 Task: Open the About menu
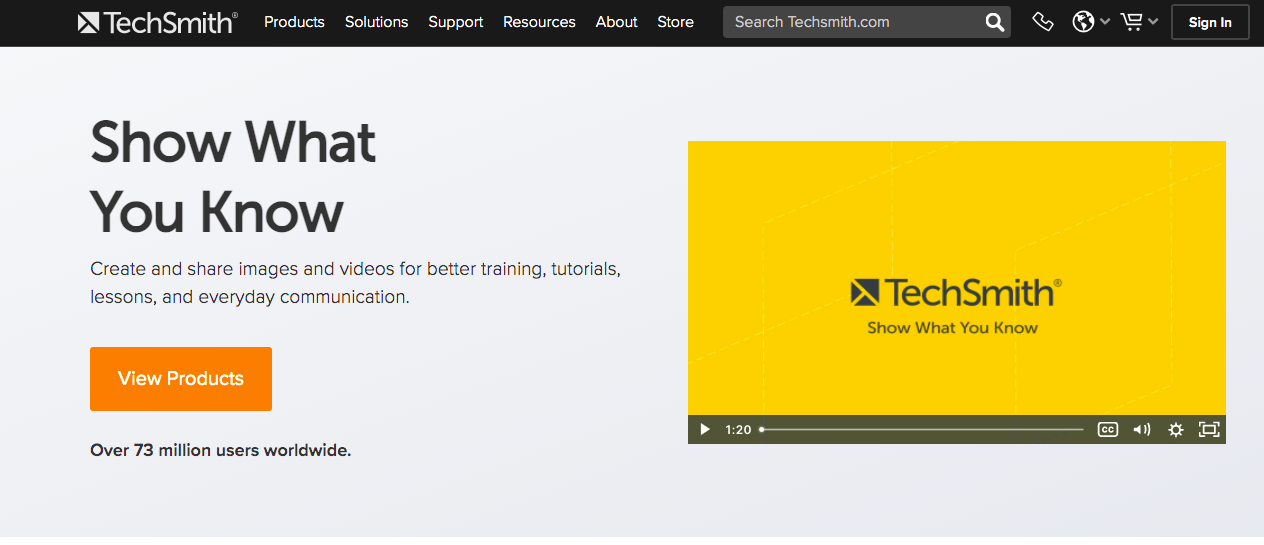(616, 22)
